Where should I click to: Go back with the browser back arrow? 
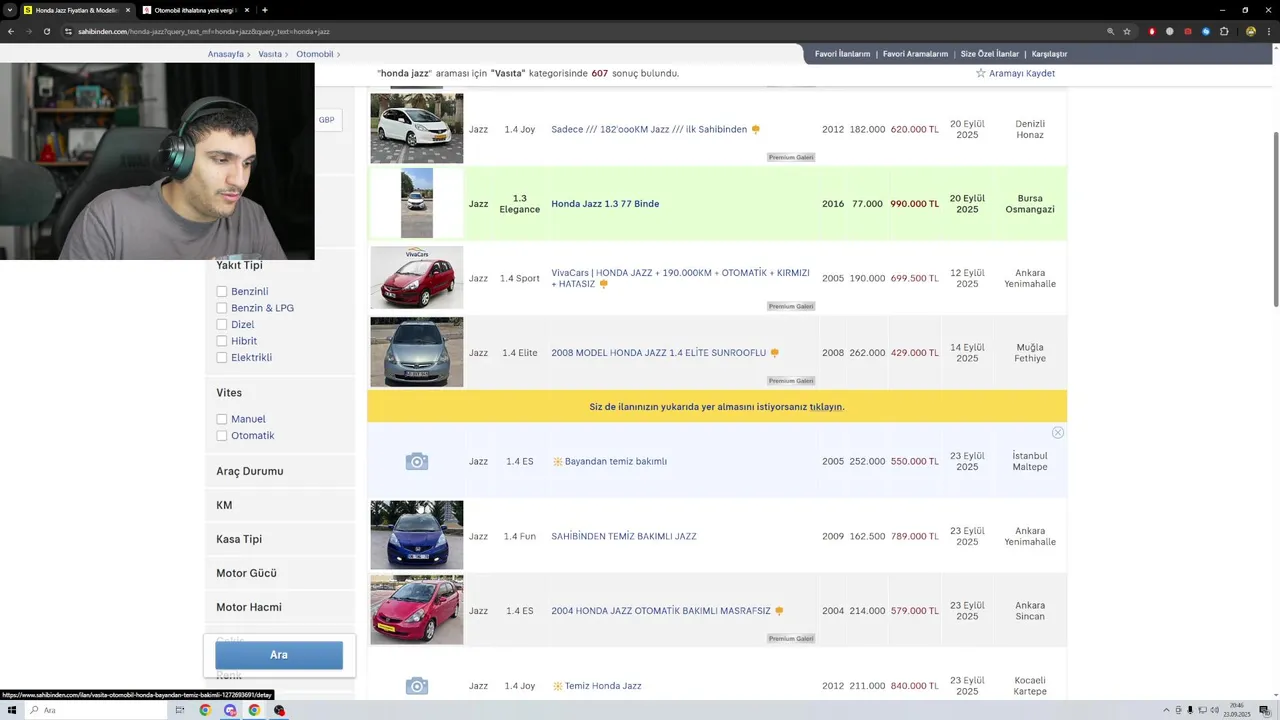(x=11, y=31)
